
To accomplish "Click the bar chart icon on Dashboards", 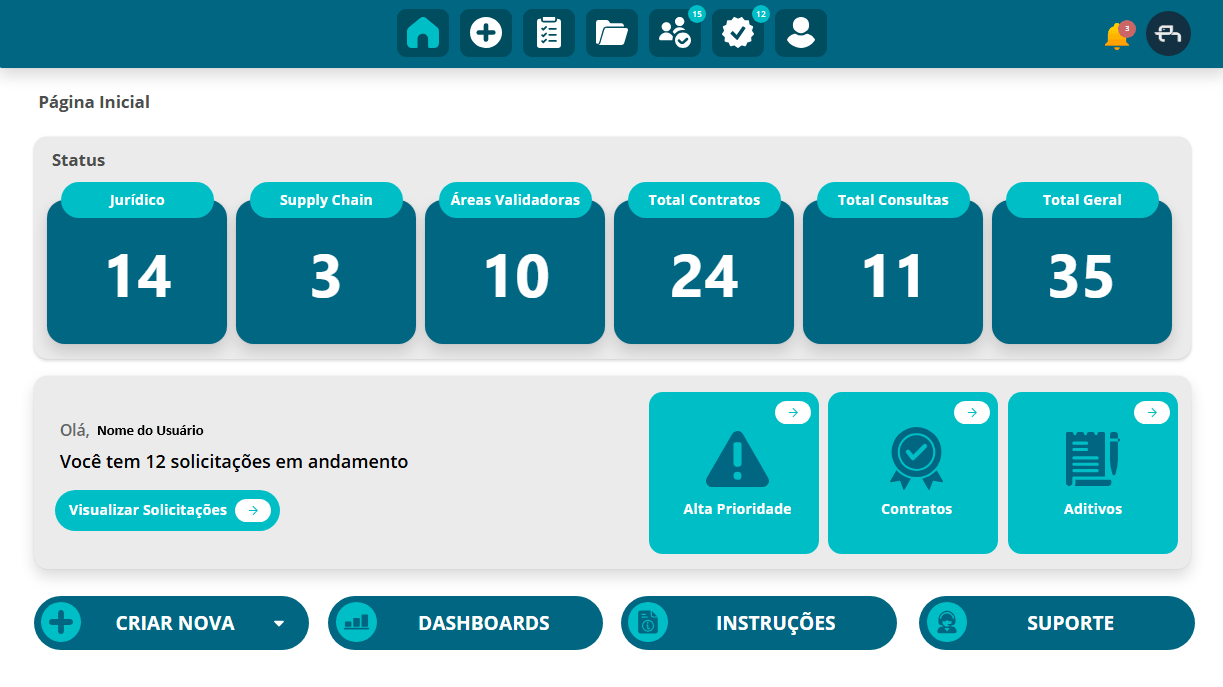I will [356, 623].
